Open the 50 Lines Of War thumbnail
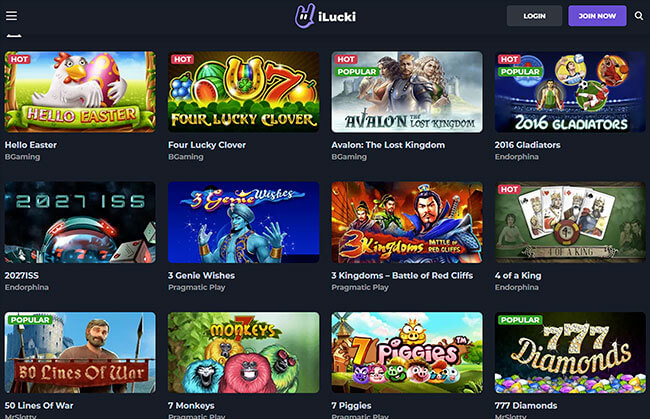 click(x=80, y=353)
